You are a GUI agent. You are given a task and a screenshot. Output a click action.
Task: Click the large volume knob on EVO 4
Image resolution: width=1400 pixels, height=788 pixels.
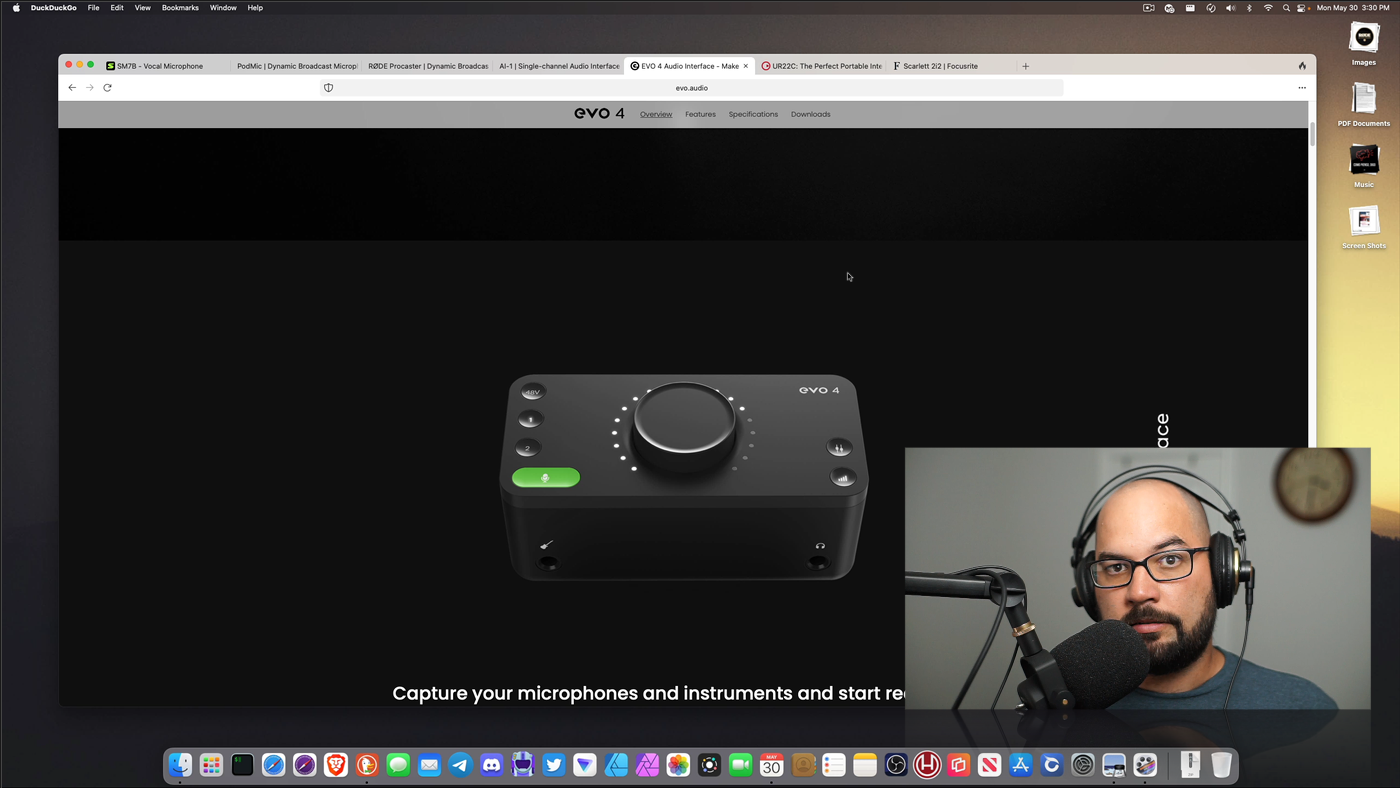(x=684, y=420)
